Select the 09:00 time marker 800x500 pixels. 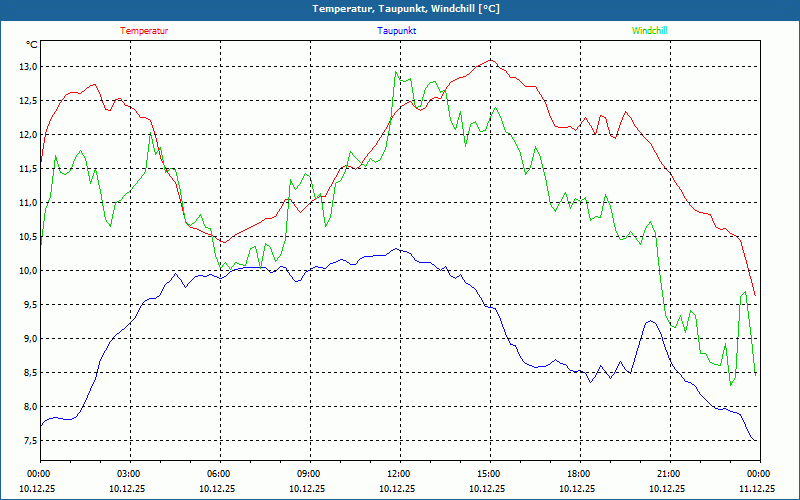click(x=309, y=474)
